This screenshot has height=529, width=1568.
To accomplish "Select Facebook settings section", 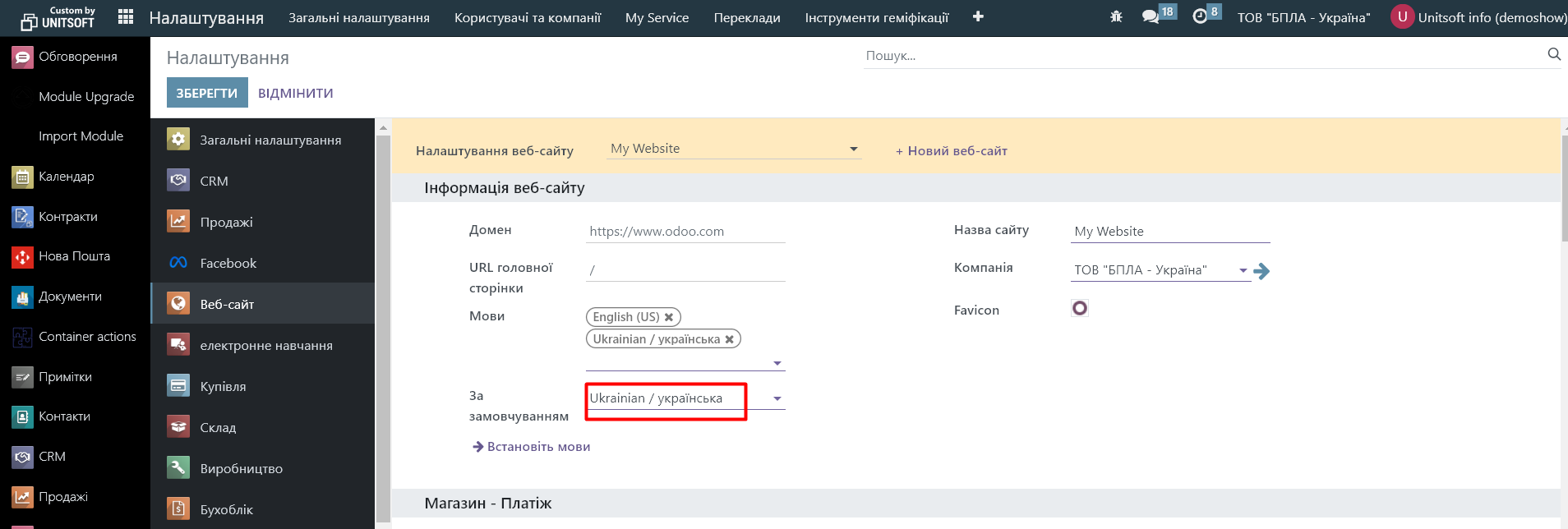I will tap(228, 264).
